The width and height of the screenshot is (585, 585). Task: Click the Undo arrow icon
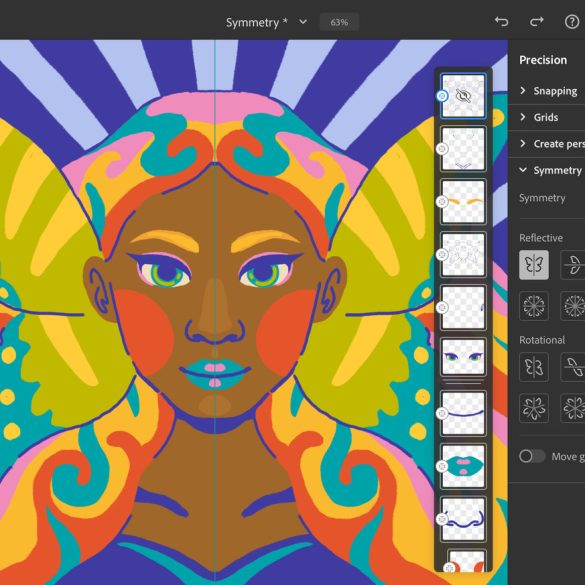(x=501, y=22)
